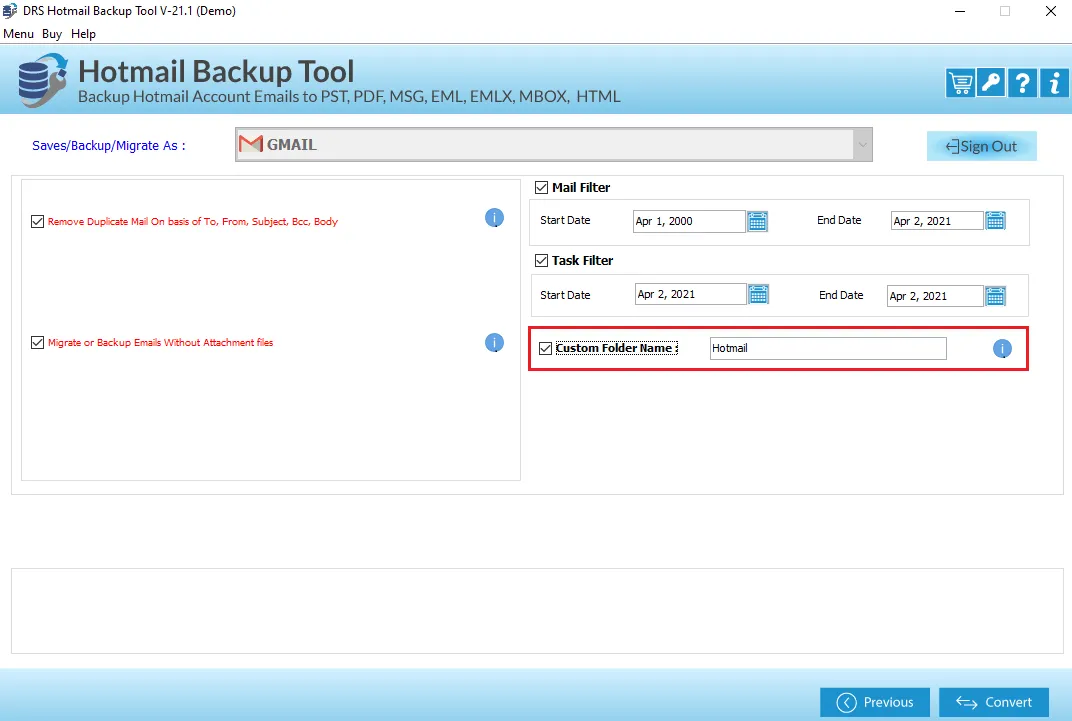Image resolution: width=1072 pixels, height=721 pixels.
Task: Click the Mail Filter Start Date field
Action: (x=689, y=221)
